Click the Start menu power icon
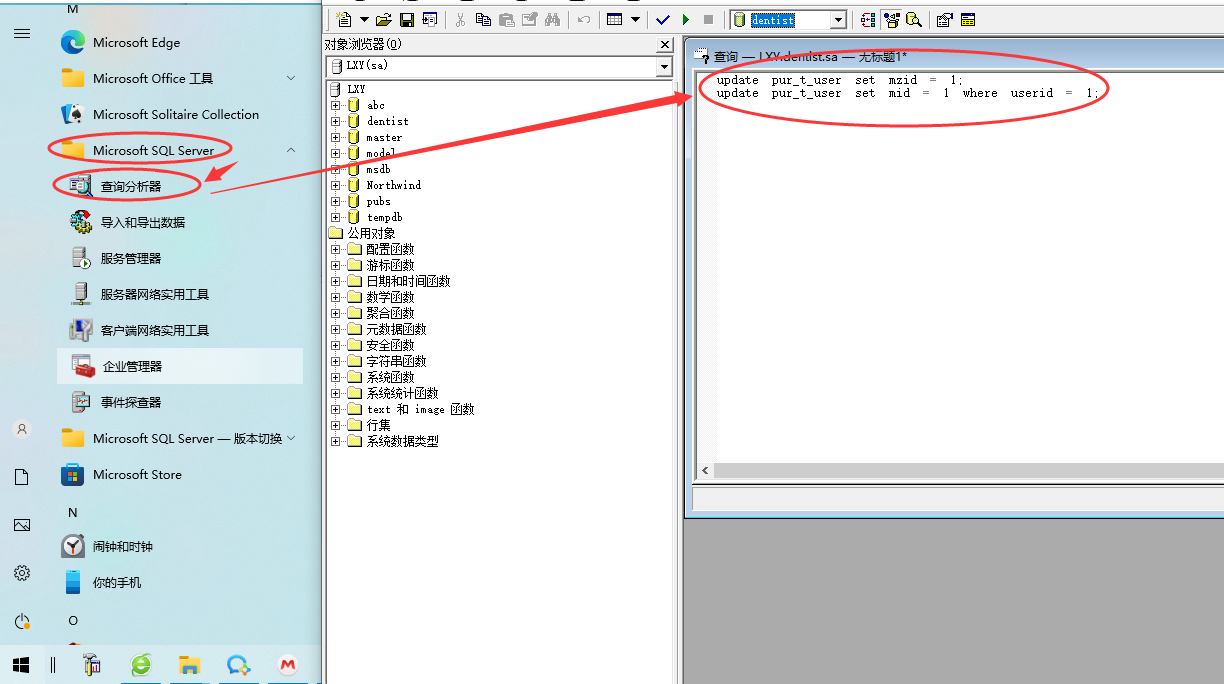The width and height of the screenshot is (1224, 684). tap(22, 621)
